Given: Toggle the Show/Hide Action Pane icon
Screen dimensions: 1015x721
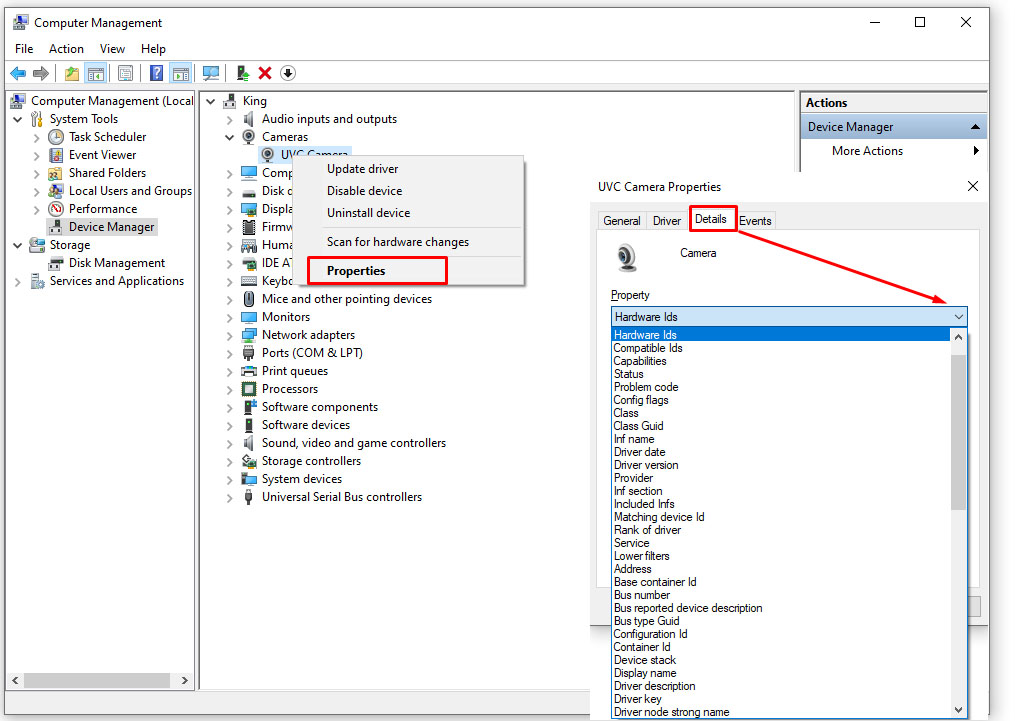Looking at the screenshot, I should pyautogui.click(x=181, y=73).
